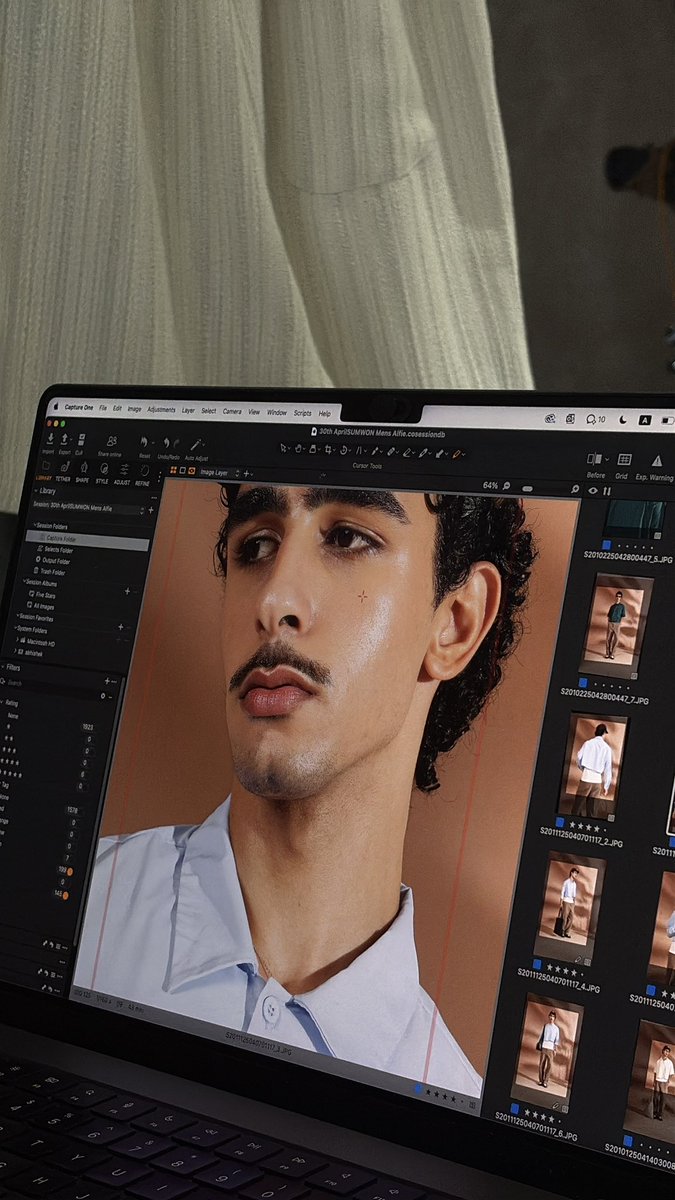
Task: Open the Capture One app menu
Action: coord(78,407)
